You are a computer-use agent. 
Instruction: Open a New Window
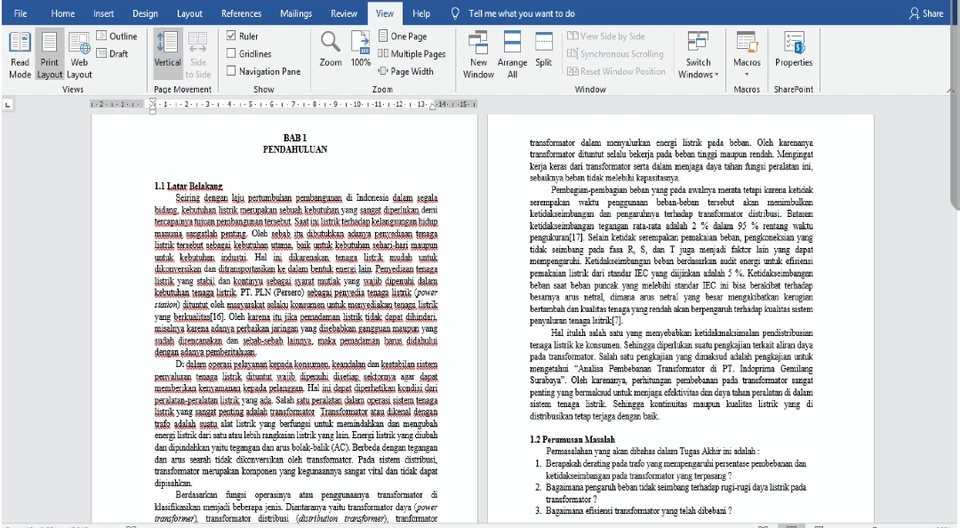tap(478, 55)
